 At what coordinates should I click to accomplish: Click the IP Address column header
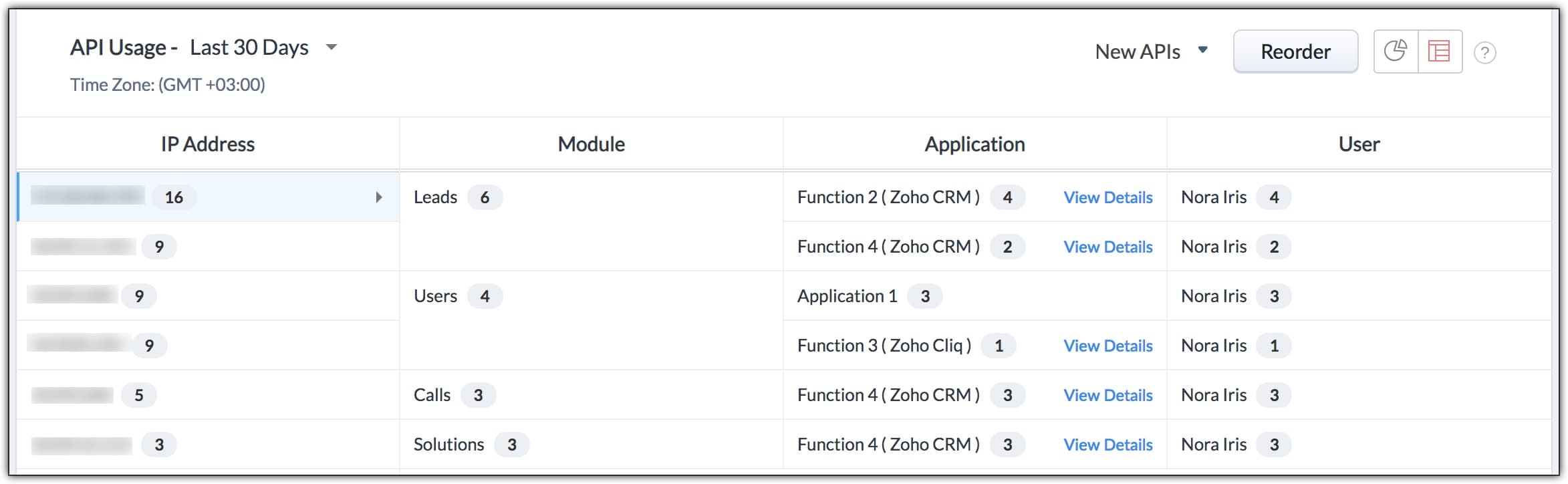(x=208, y=144)
